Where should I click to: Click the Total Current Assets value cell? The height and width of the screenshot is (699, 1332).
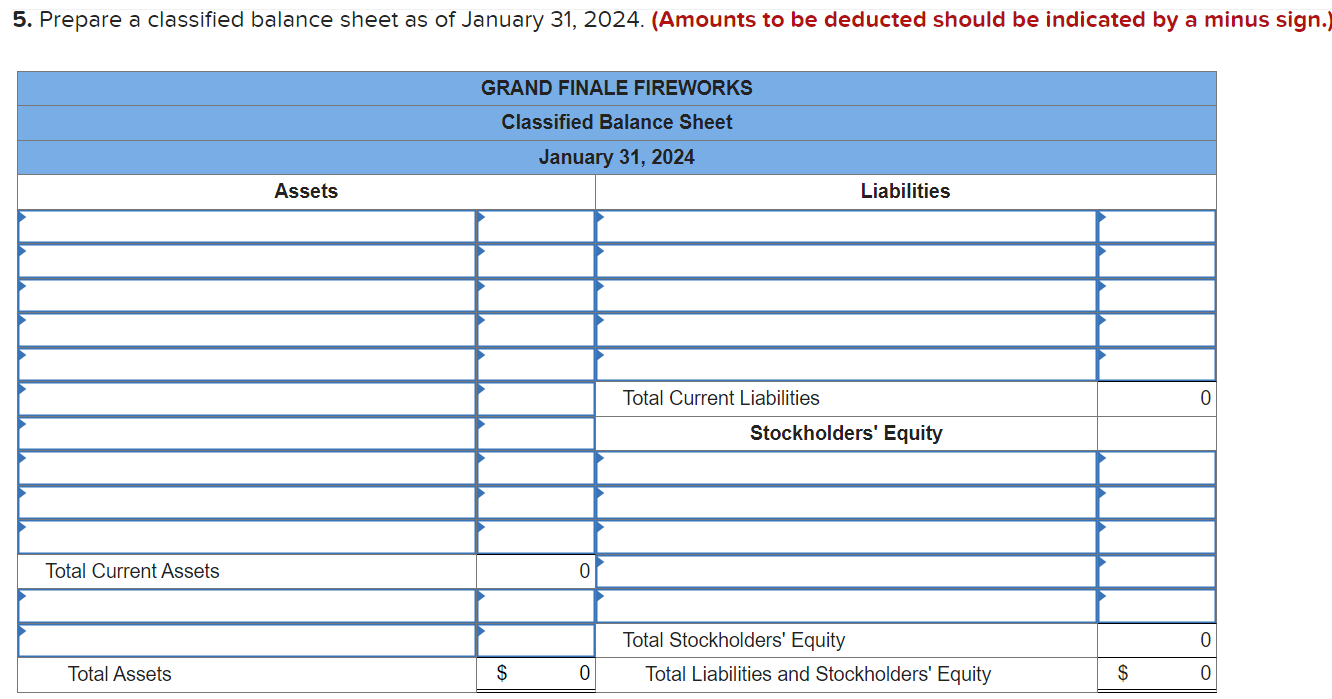point(536,571)
